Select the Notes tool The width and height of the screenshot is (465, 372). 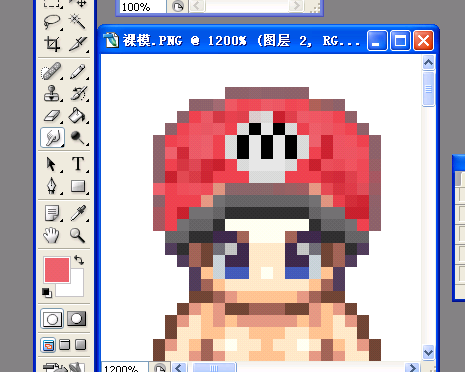pos(52,213)
